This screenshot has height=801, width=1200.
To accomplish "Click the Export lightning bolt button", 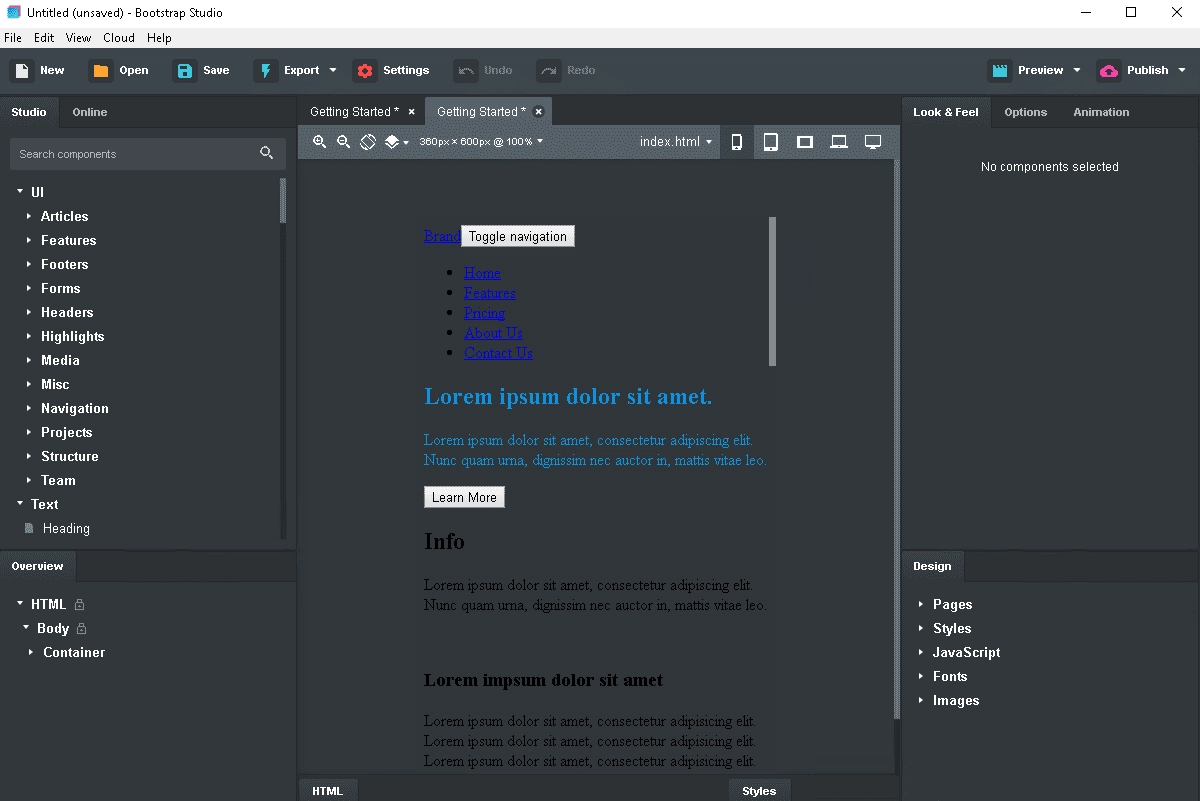I will [x=288, y=70].
